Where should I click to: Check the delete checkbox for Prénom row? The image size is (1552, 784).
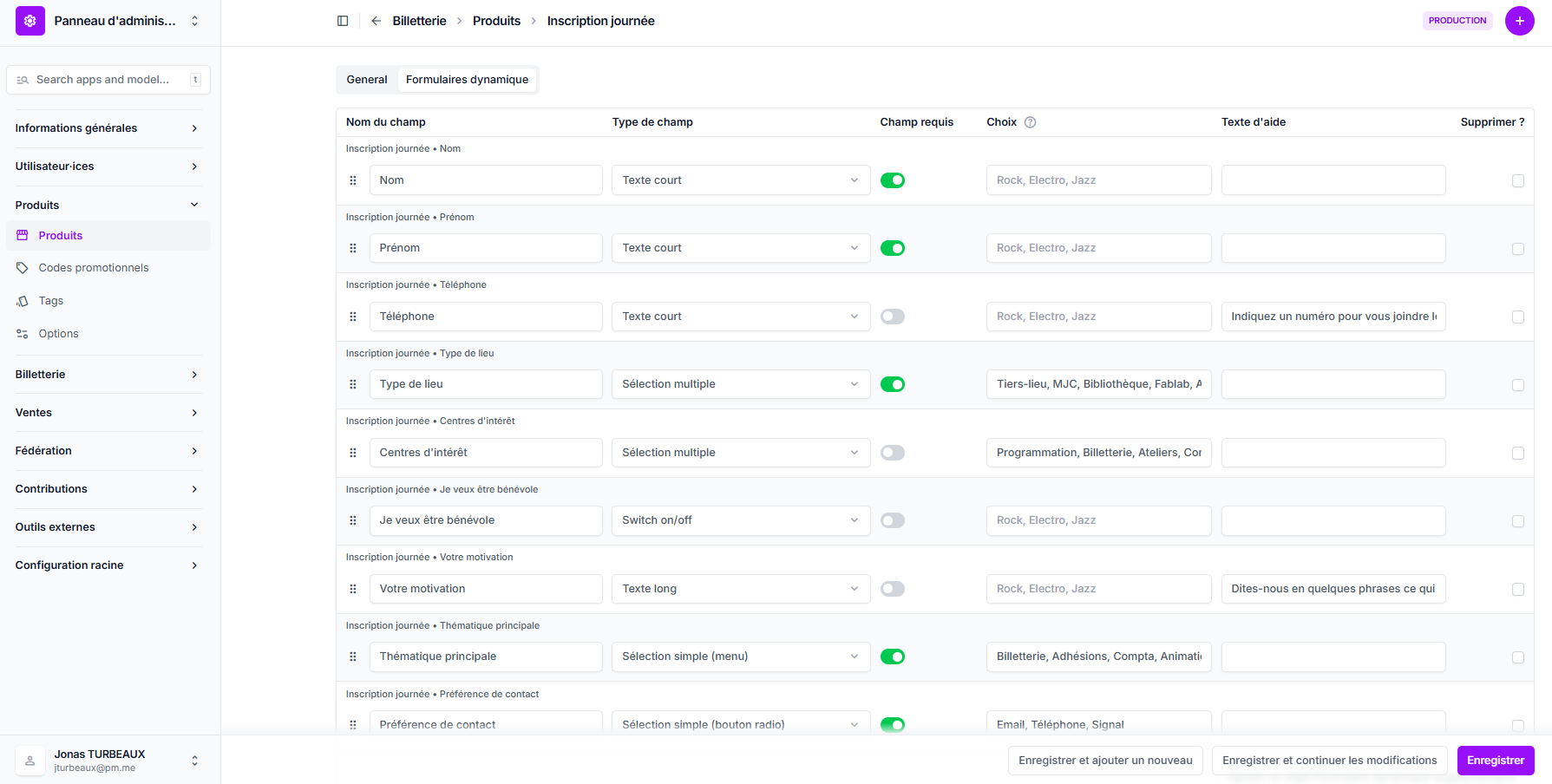(1517, 249)
